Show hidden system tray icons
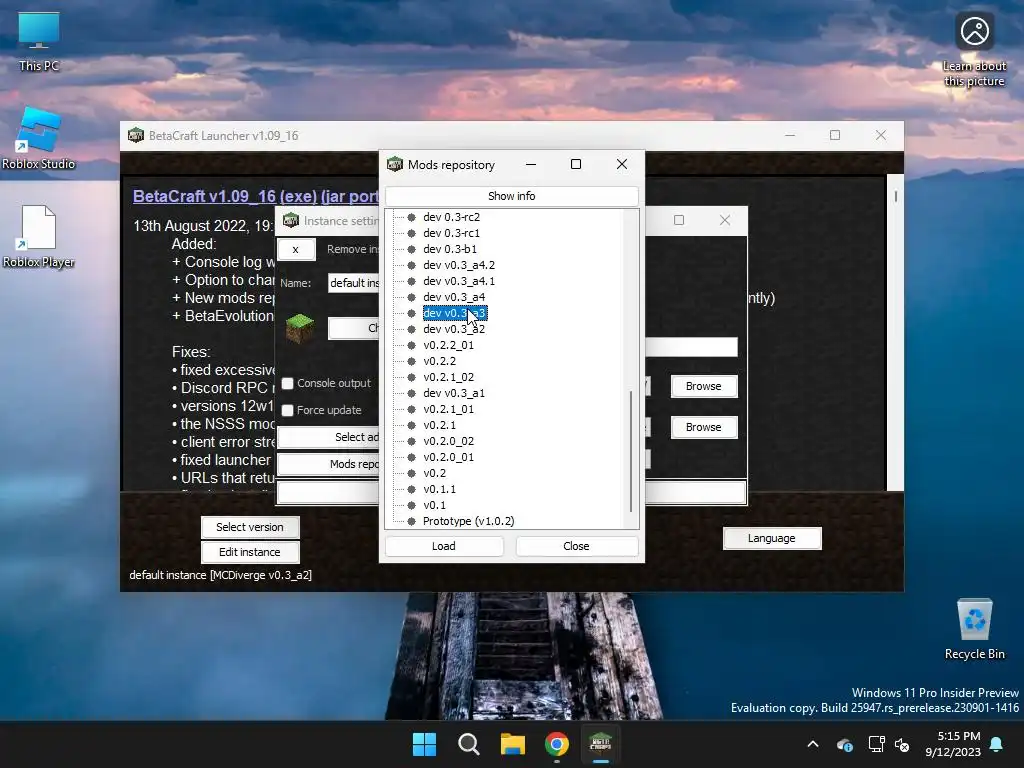This screenshot has width=1024, height=768. click(813, 744)
